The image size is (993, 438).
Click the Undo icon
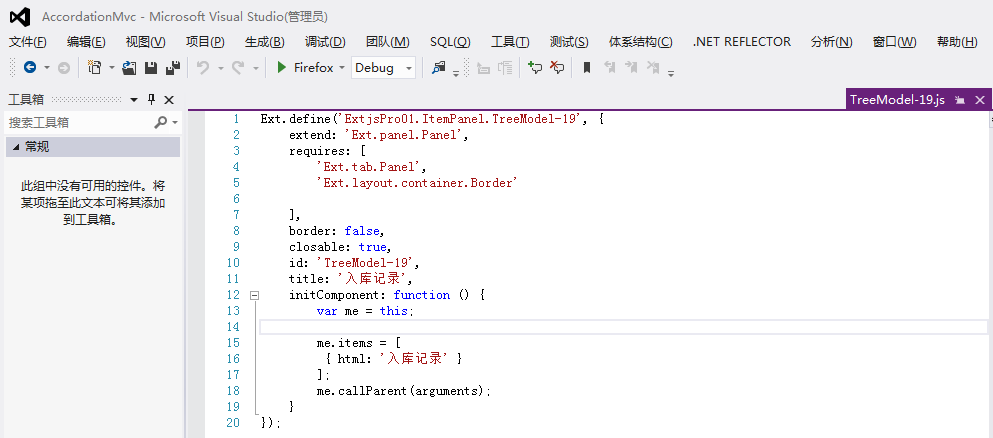click(203, 68)
